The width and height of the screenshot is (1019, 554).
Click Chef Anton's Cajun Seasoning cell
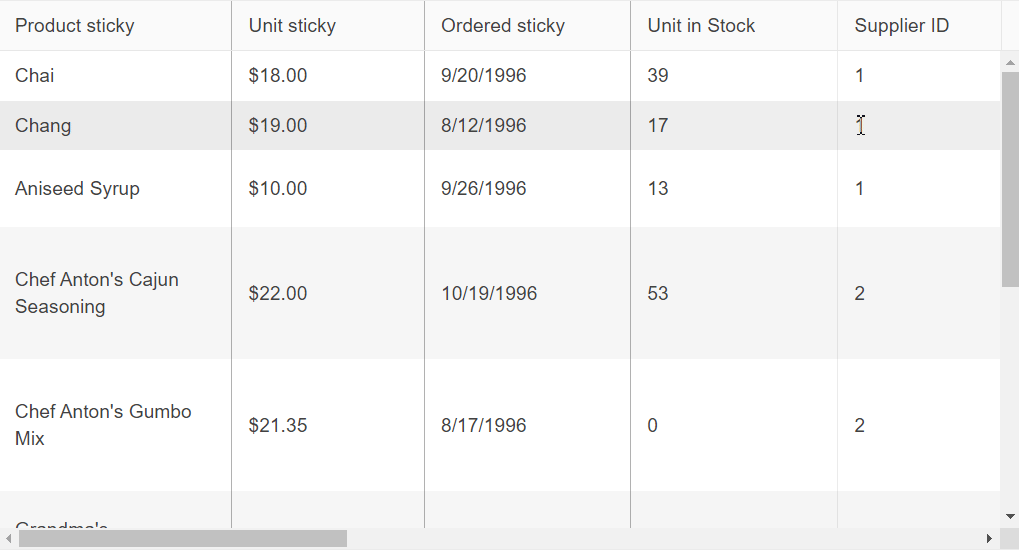point(97,293)
